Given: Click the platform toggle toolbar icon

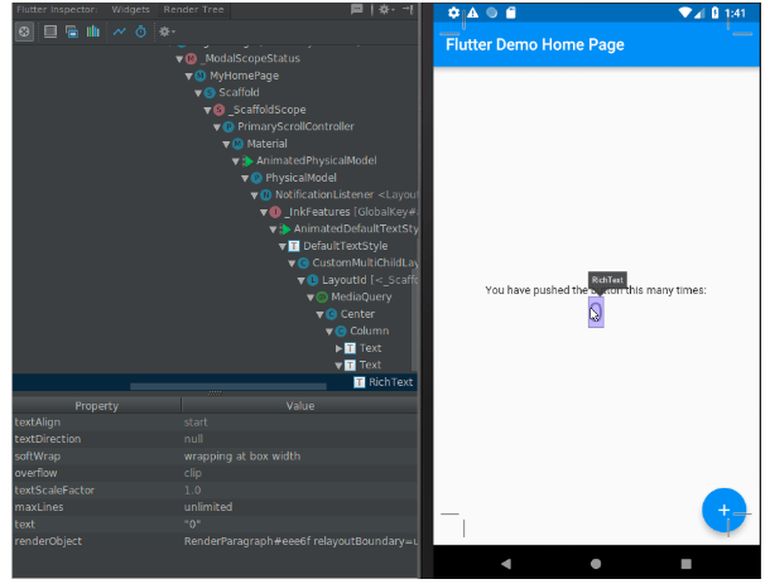Looking at the screenshot, I should (72, 32).
